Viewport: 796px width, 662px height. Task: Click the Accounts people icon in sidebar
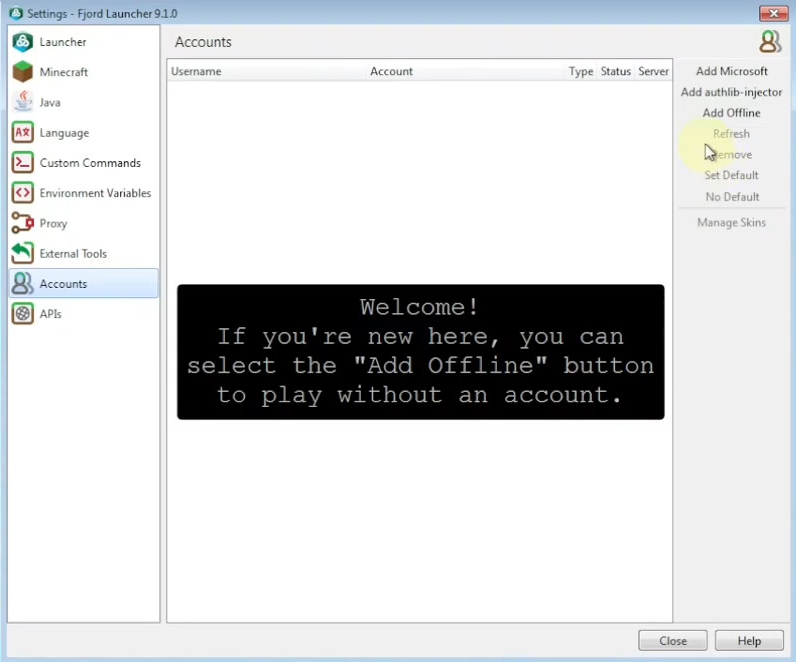pyautogui.click(x=22, y=284)
